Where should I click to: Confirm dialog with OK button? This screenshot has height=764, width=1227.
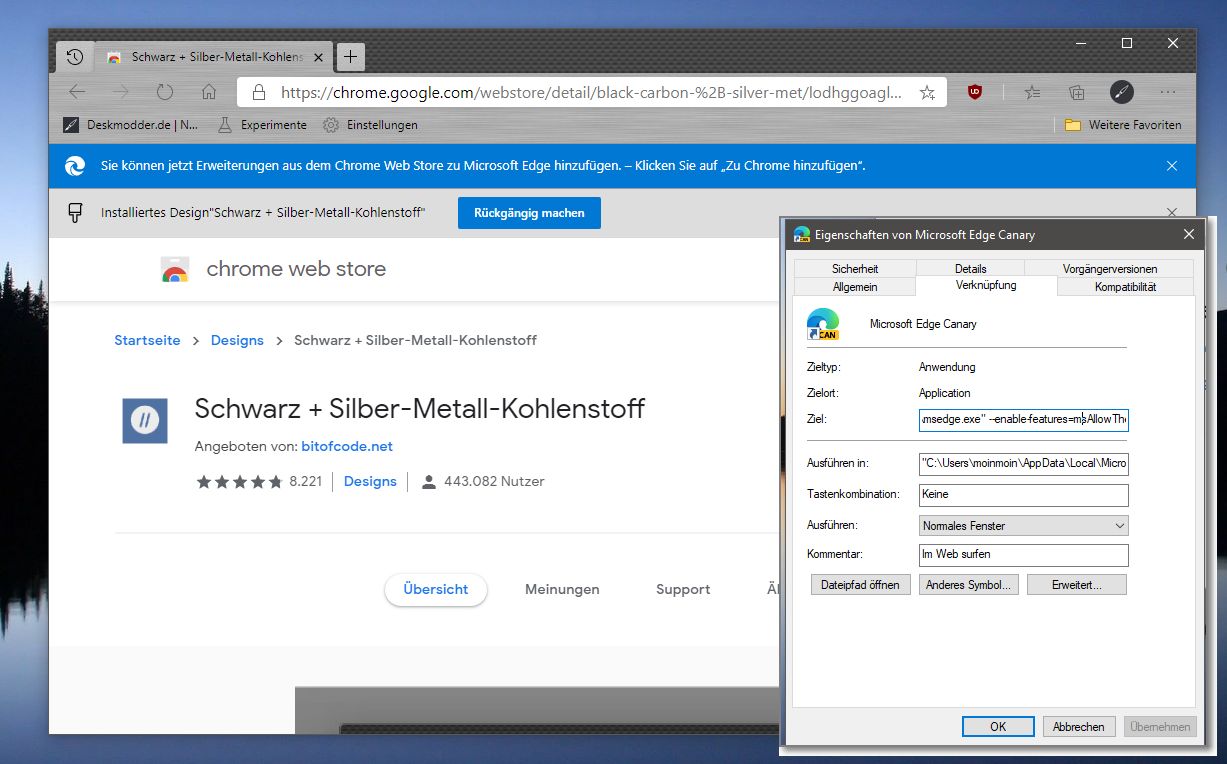pyautogui.click(x=998, y=727)
